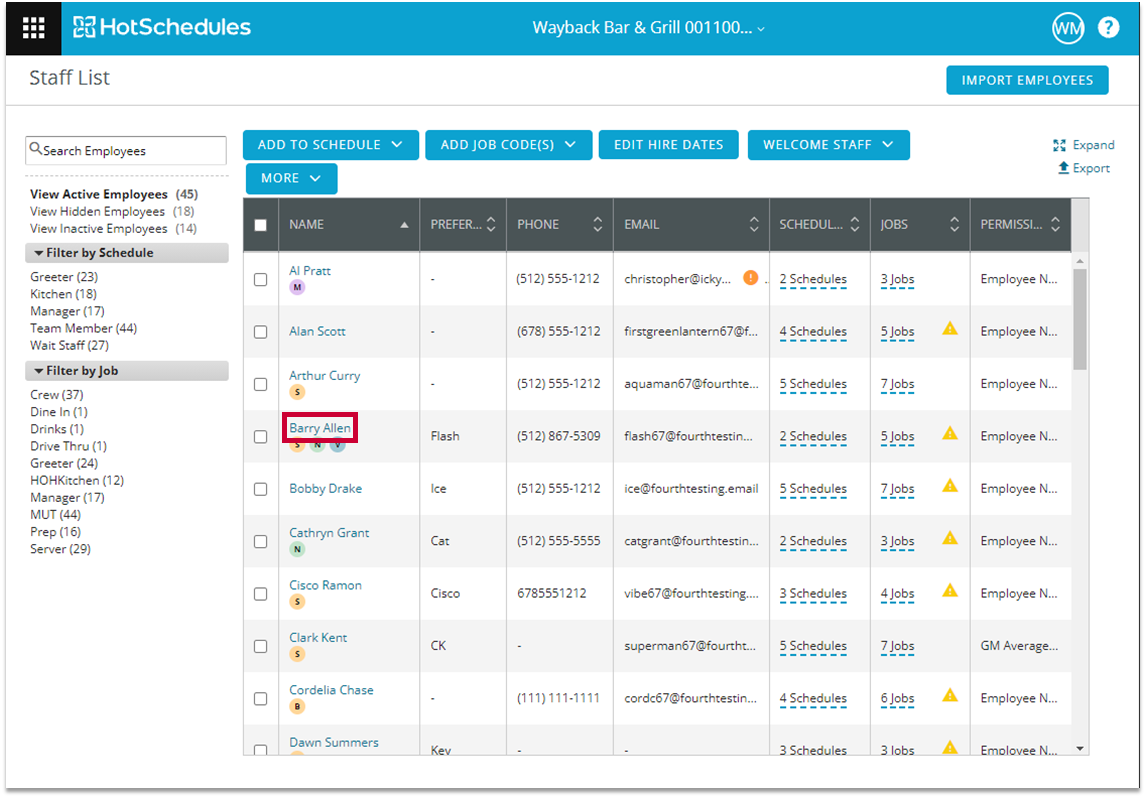Click the scrollbar up arrow of the staff table
Screen dimensions: 1146x798
coord(1080,261)
